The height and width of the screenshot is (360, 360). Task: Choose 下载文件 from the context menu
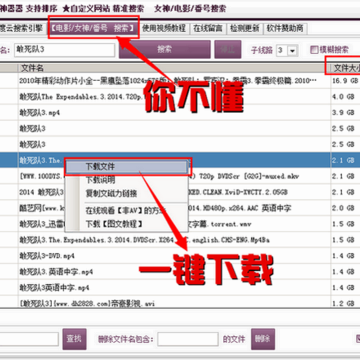pos(127,166)
